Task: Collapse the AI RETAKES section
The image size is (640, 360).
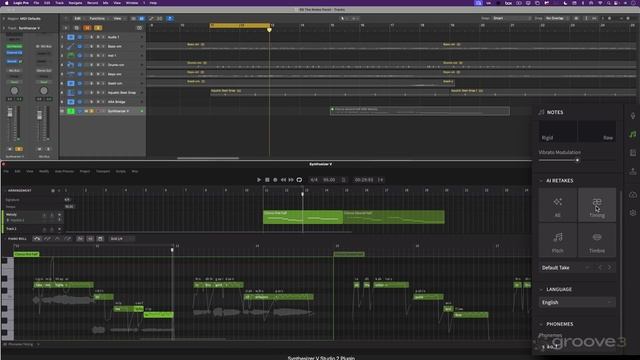Action: coord(542,180)
